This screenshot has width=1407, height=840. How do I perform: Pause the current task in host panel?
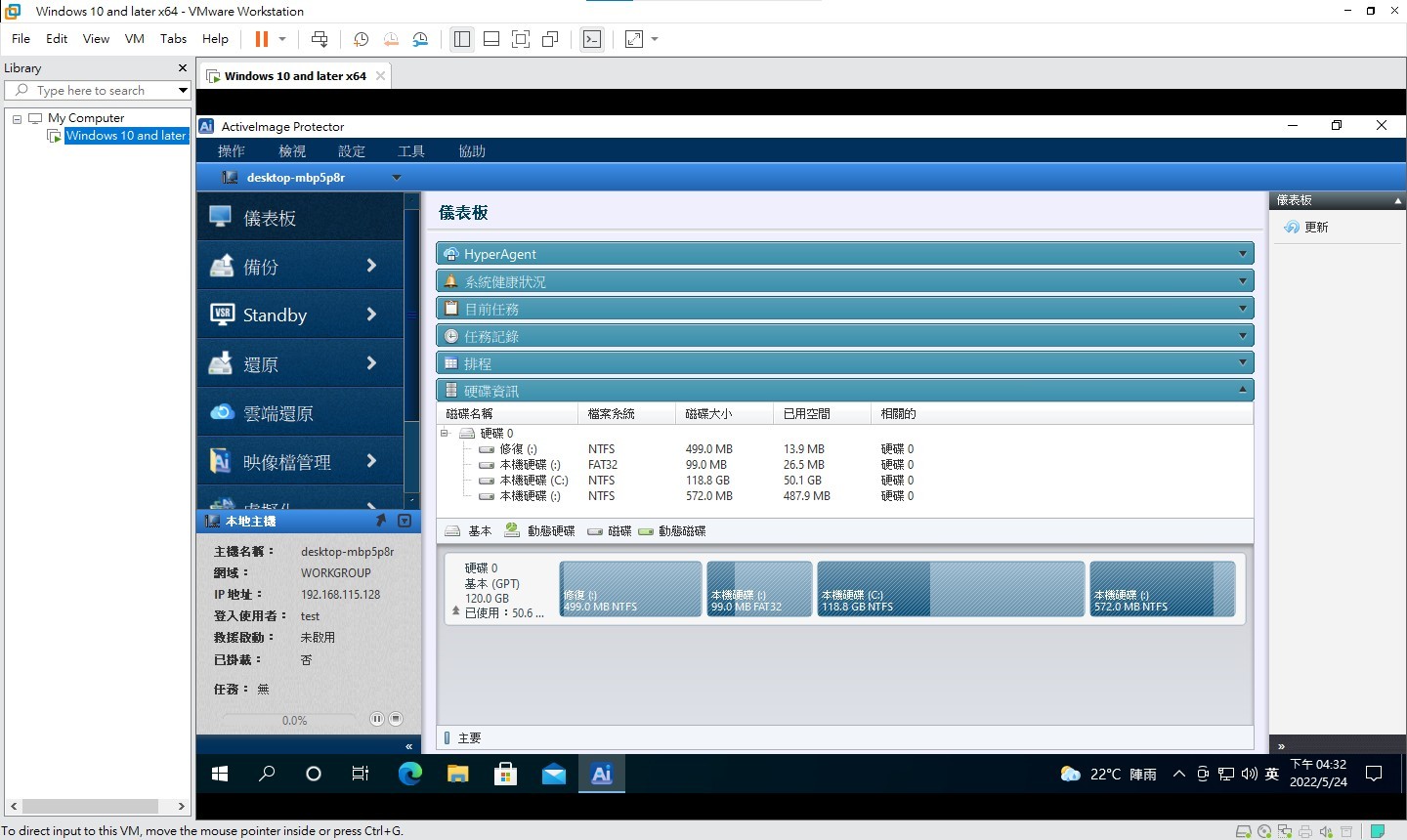click(377, 719)
